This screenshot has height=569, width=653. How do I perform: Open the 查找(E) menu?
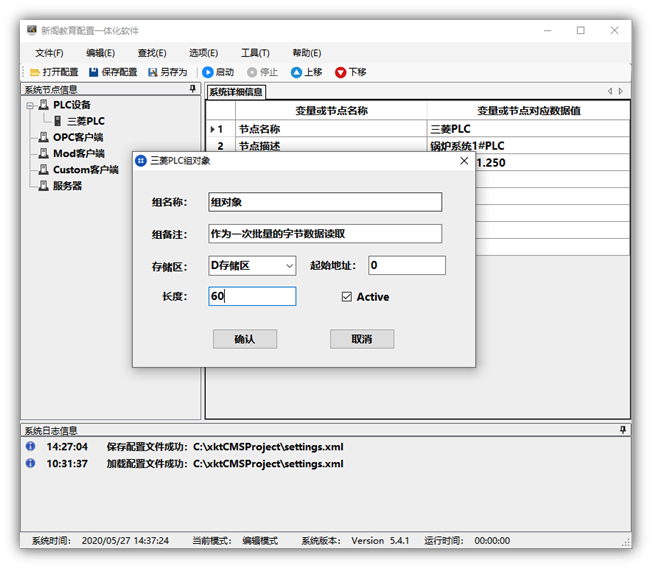(x=152, y=53)
